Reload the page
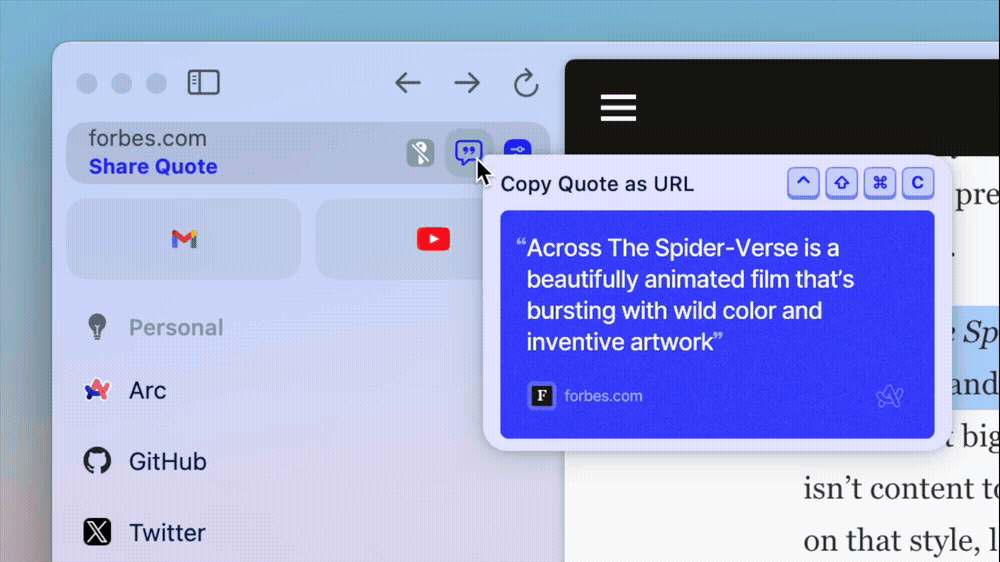This screenshot has width=1000, height=562. [x=526, y=83]
